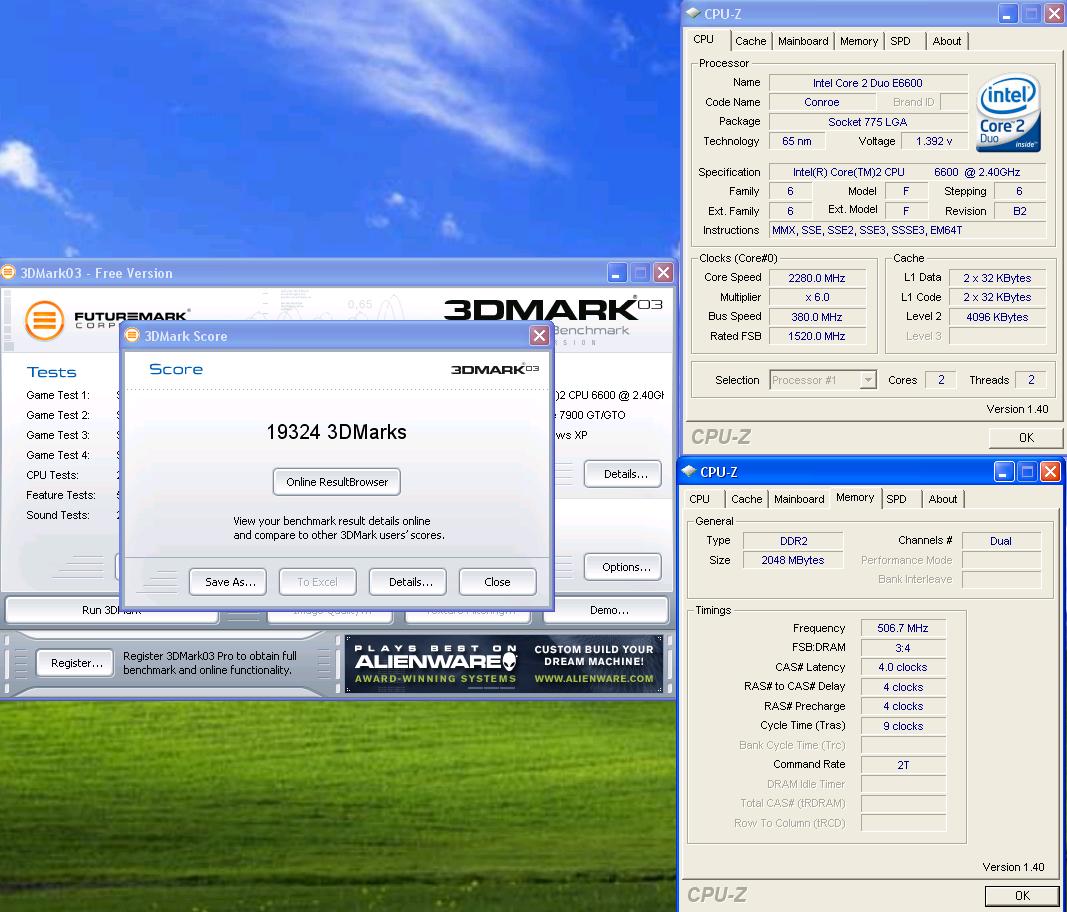The image size is (1067, 912).
Task: Open Cache tab in bottom CPU-Z
Action: (746, 499)
